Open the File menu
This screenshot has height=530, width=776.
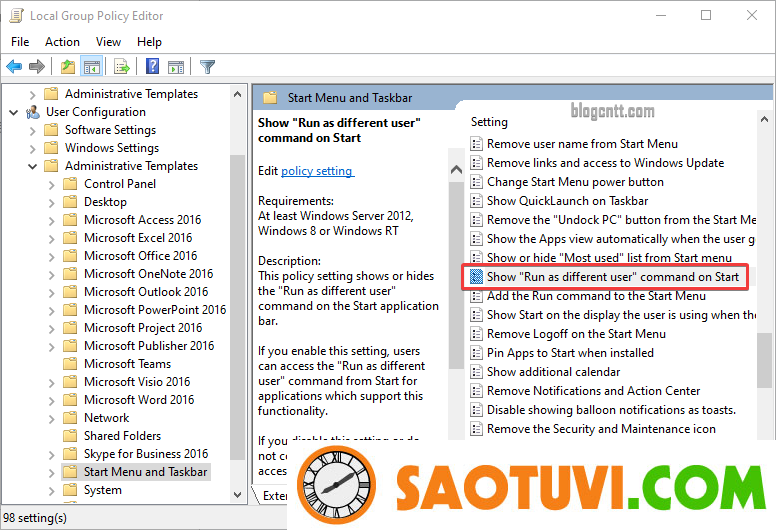[20, 42]
